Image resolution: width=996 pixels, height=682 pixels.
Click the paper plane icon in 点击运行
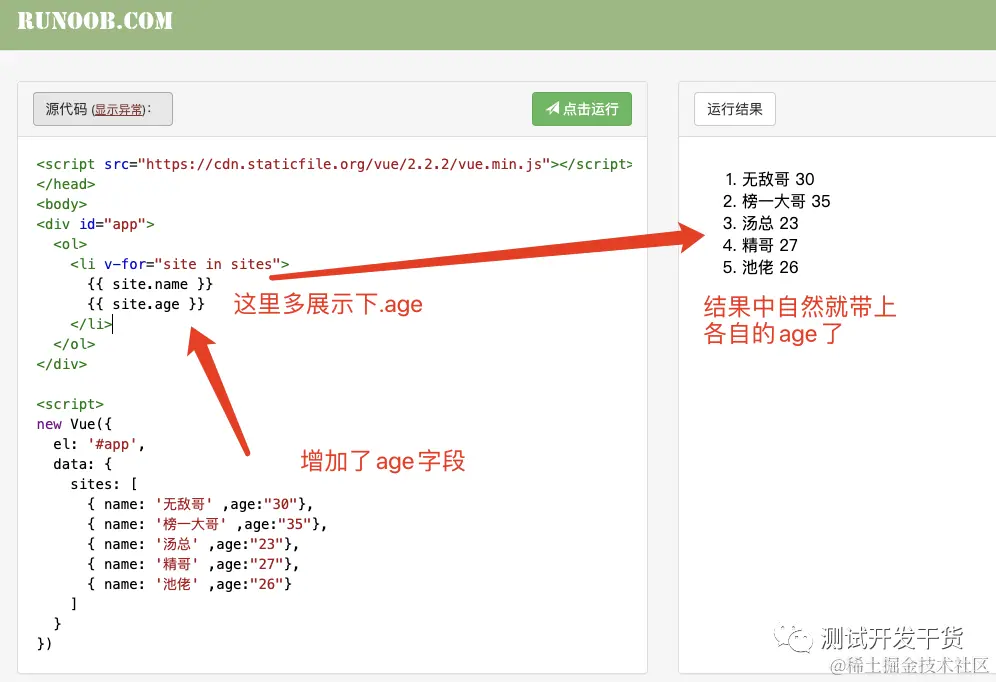tap(553, 109)
